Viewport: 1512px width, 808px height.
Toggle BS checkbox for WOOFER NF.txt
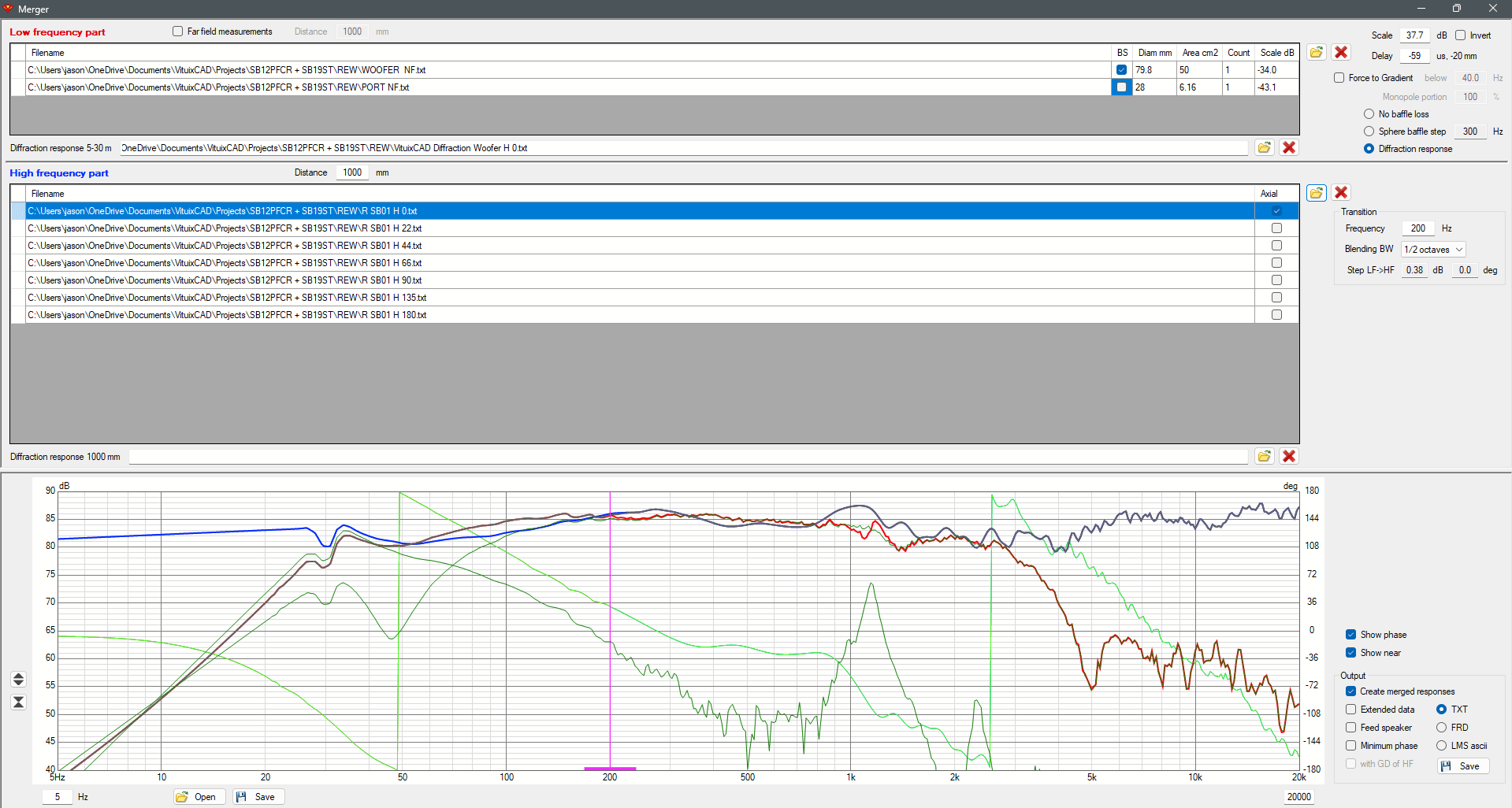pyautogui.click(x=1121, y=70)
